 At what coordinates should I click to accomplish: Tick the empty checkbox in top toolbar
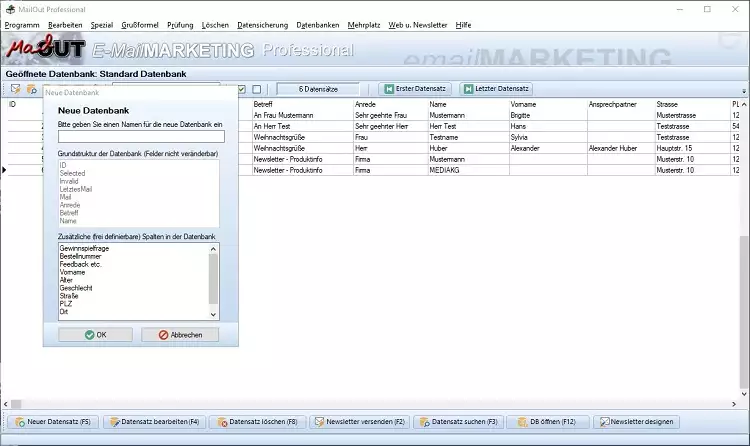pos(257,89)
